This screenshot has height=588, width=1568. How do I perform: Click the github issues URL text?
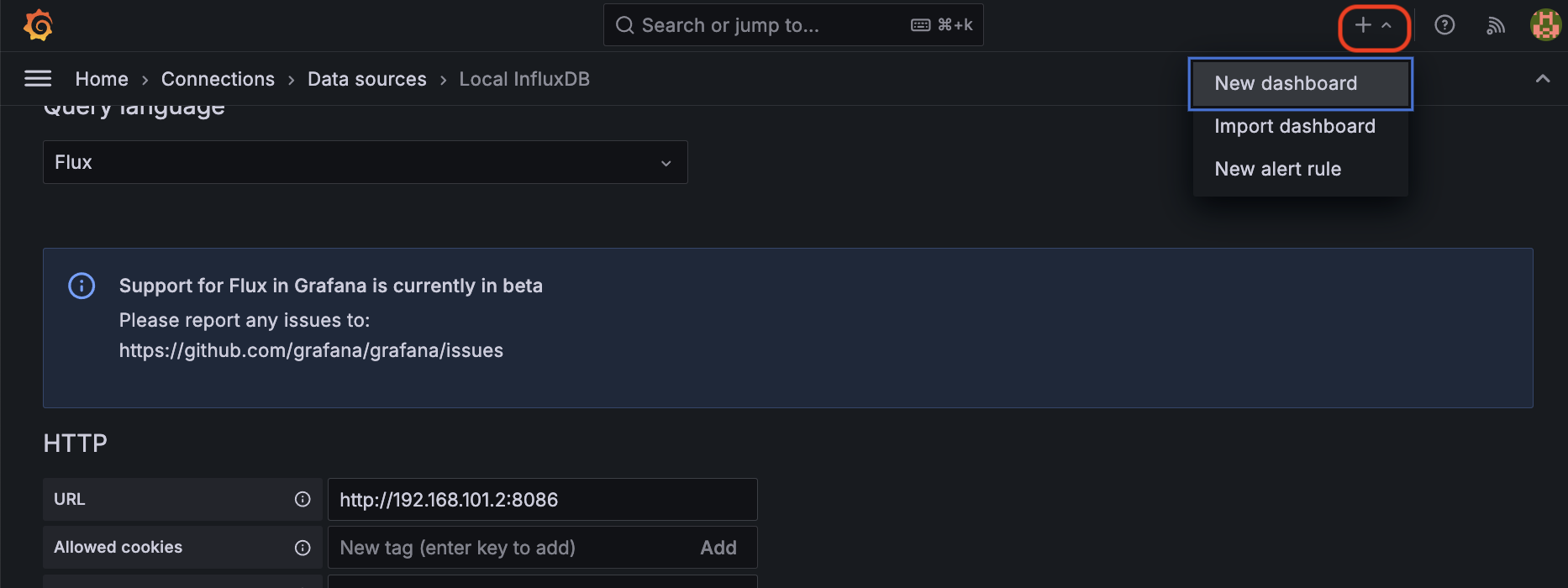pos(311,350)
